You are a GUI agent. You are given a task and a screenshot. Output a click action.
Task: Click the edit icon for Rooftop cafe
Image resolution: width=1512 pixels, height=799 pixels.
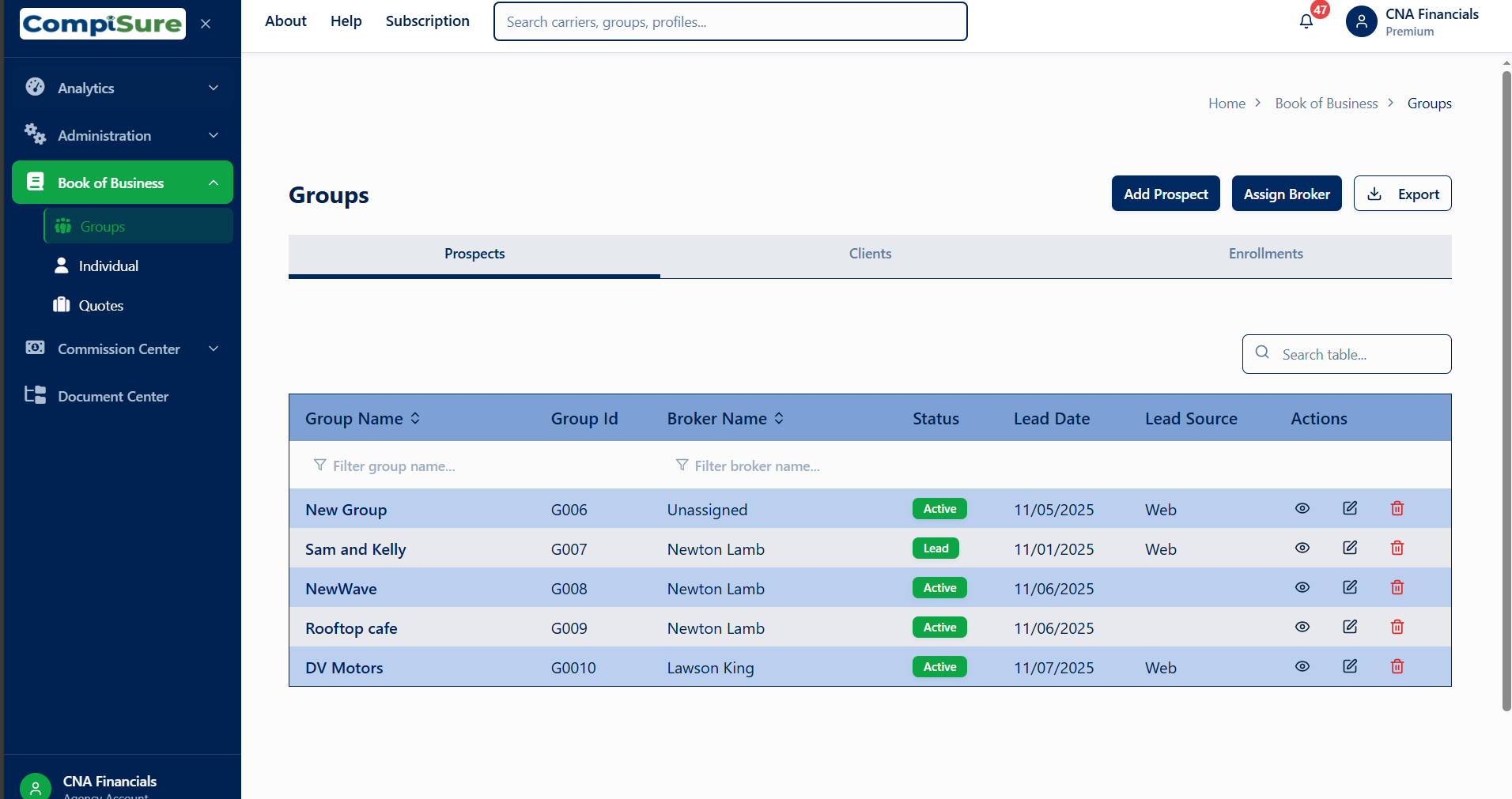pyautogui.click(x=1350, y=627)
